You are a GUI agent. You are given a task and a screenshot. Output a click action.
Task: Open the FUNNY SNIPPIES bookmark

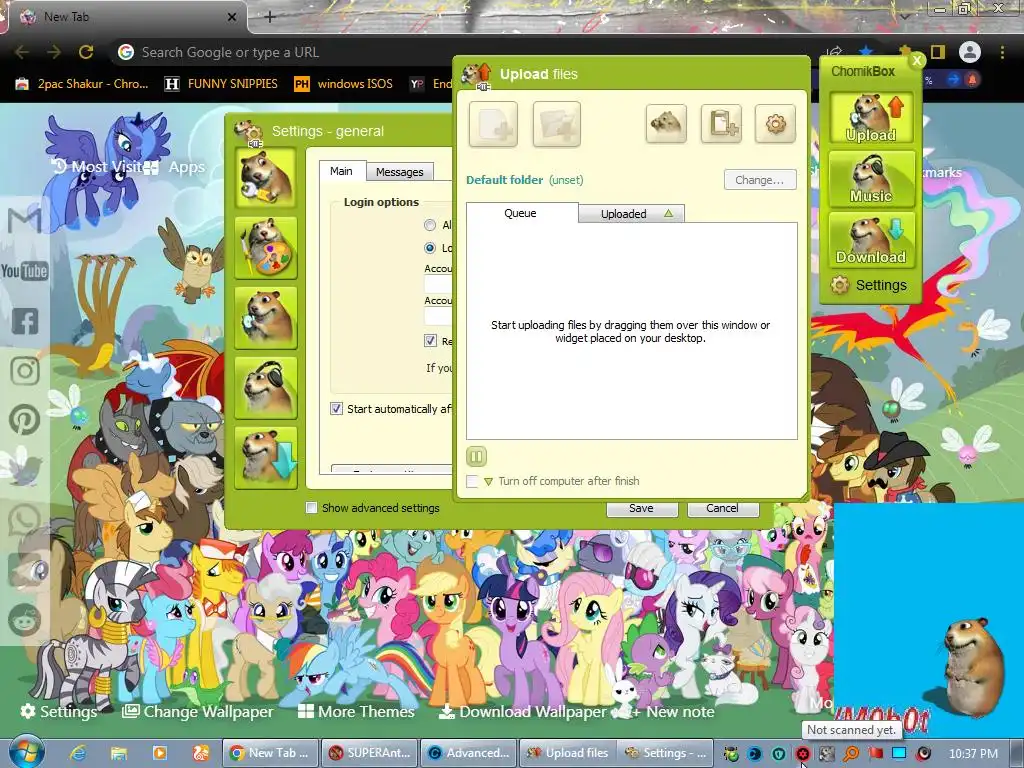click(x=221, y=84)
